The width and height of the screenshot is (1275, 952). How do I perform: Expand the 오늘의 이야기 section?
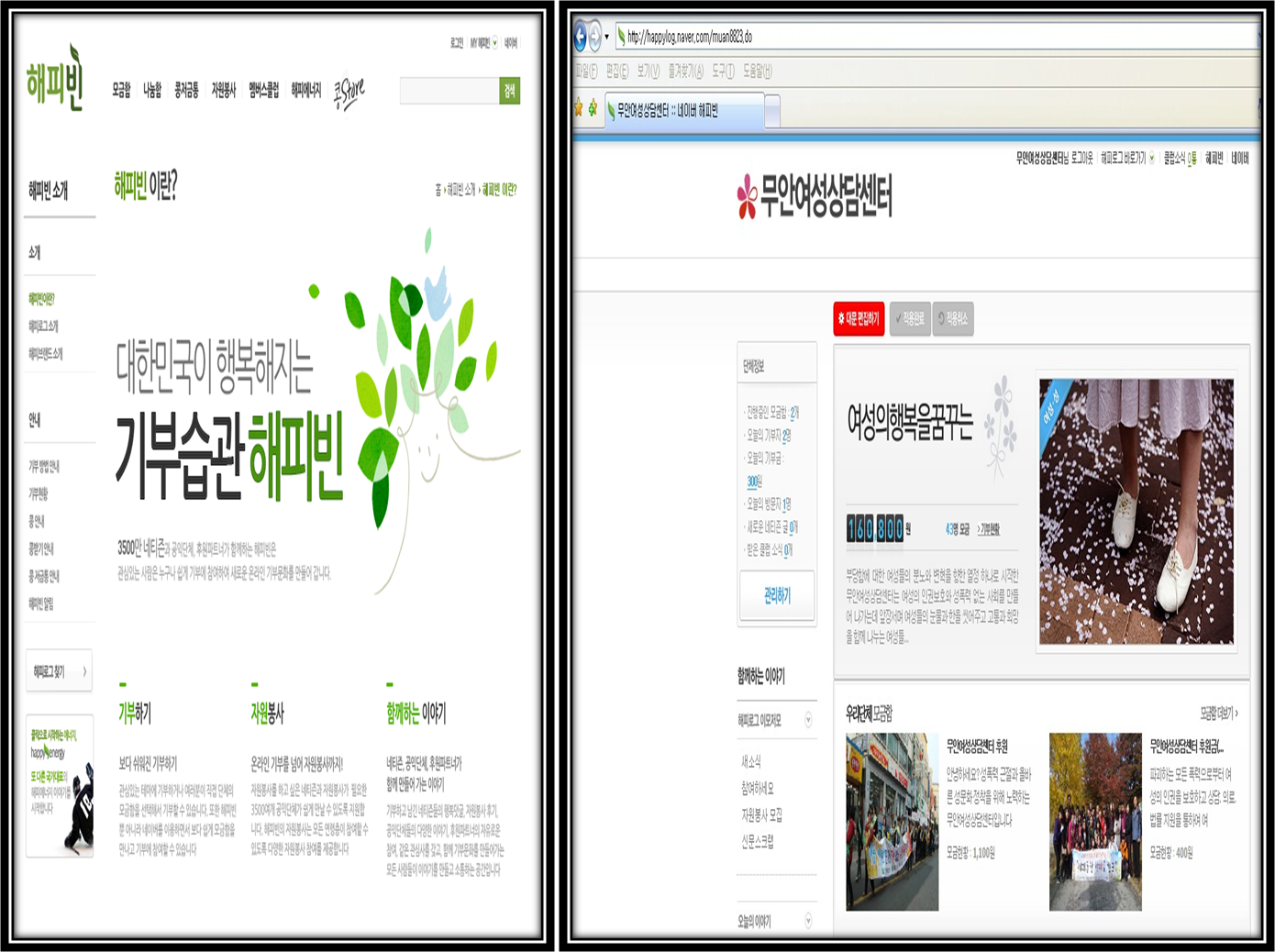click(x=808, y=921)
